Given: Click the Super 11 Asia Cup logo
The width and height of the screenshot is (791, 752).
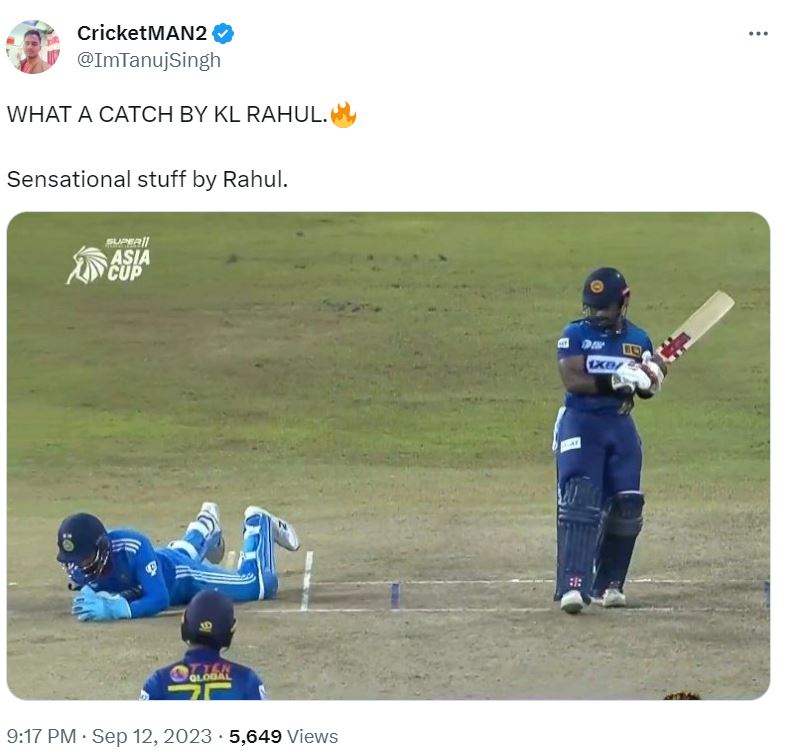Looking at the screenshot, I should tap(108, 260).
